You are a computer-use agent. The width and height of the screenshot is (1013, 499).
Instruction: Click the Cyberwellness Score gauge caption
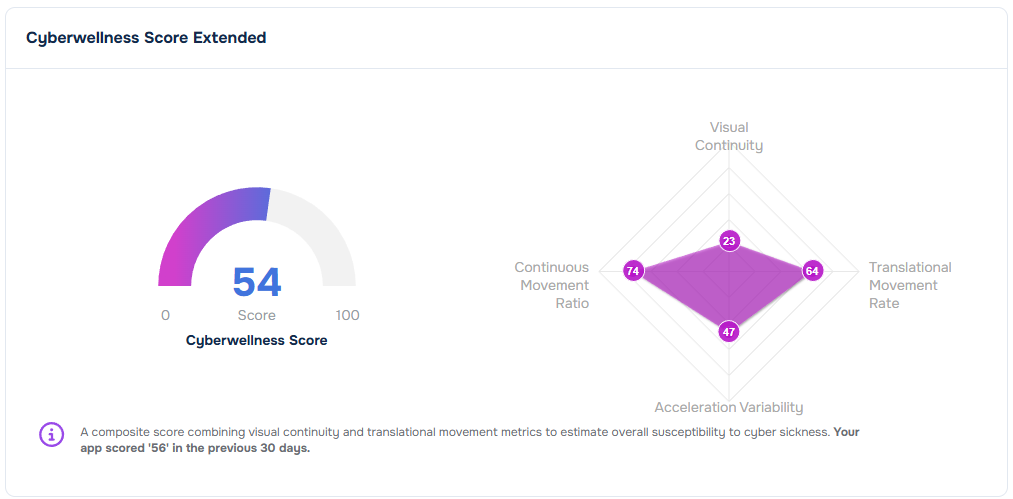[x=256, y=340]
